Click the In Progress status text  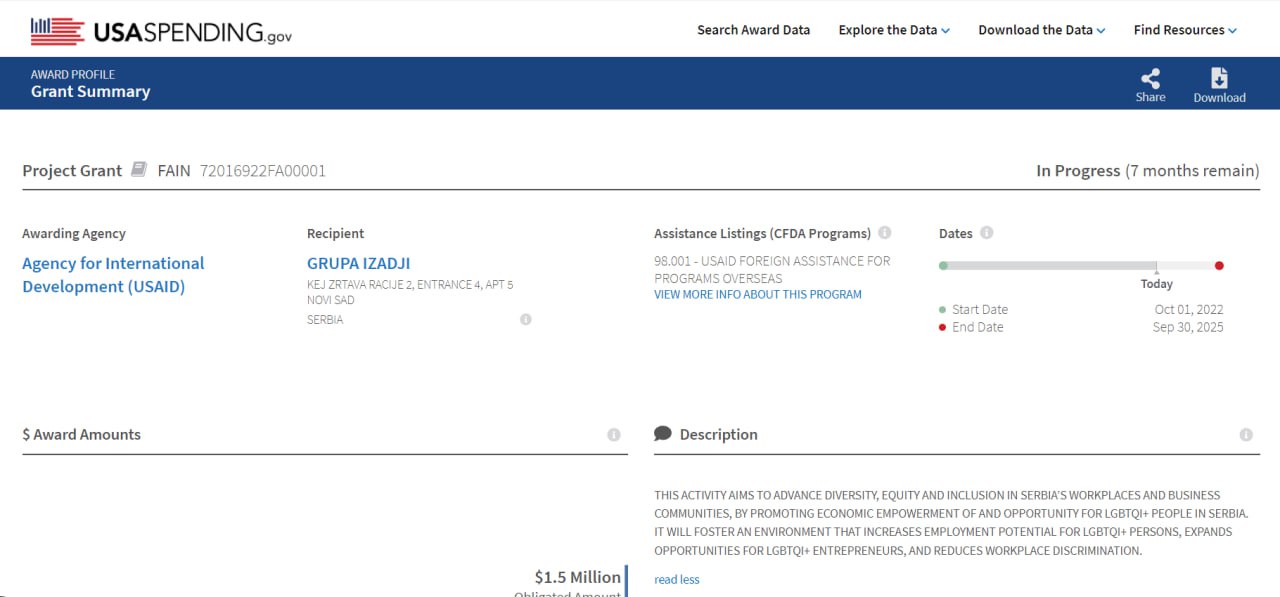(x=1078, y=171)
